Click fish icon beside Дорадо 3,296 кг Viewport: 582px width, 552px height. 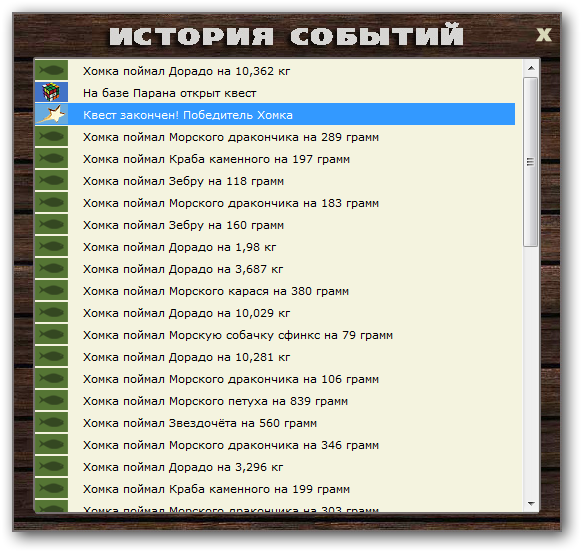[x=52, y=466]
